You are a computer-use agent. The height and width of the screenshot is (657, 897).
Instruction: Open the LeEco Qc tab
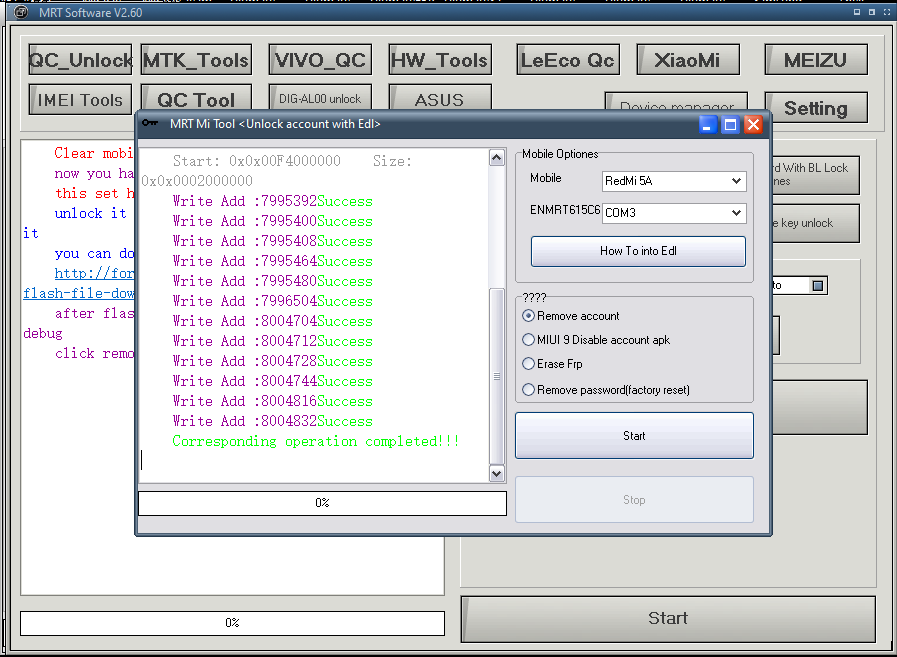tap(567, 60)
